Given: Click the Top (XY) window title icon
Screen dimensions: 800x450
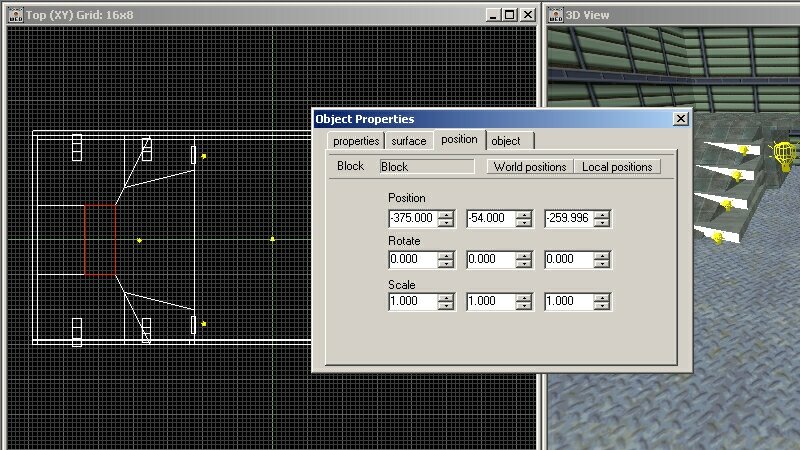Looking at the screenshot, I should coord(16,14).
